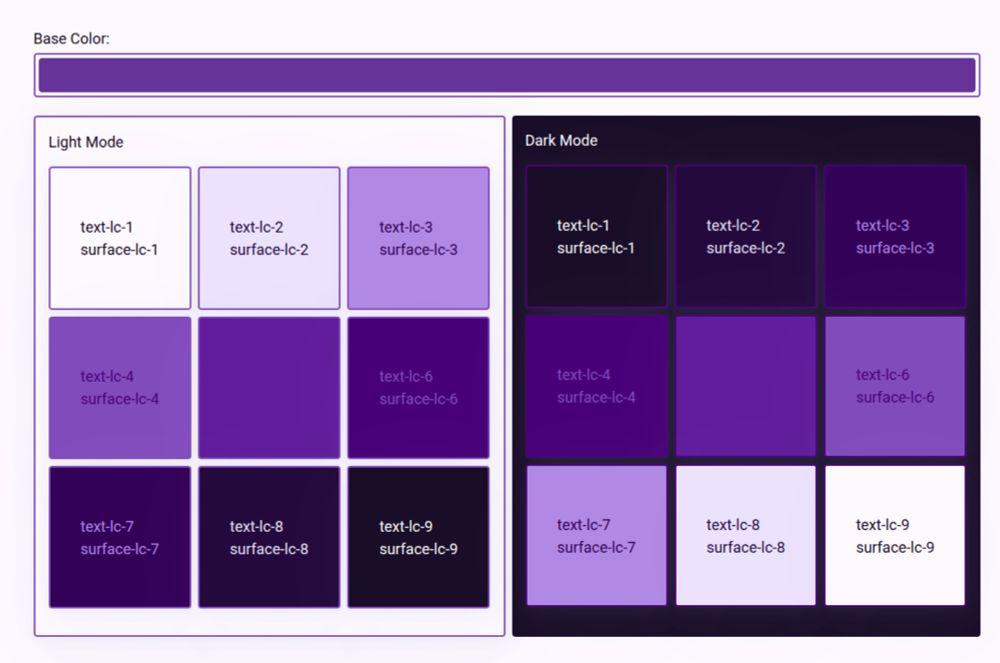Select Dark Mode surface-lc-8 swatch

pyautogui.click(x=746, y=536)
